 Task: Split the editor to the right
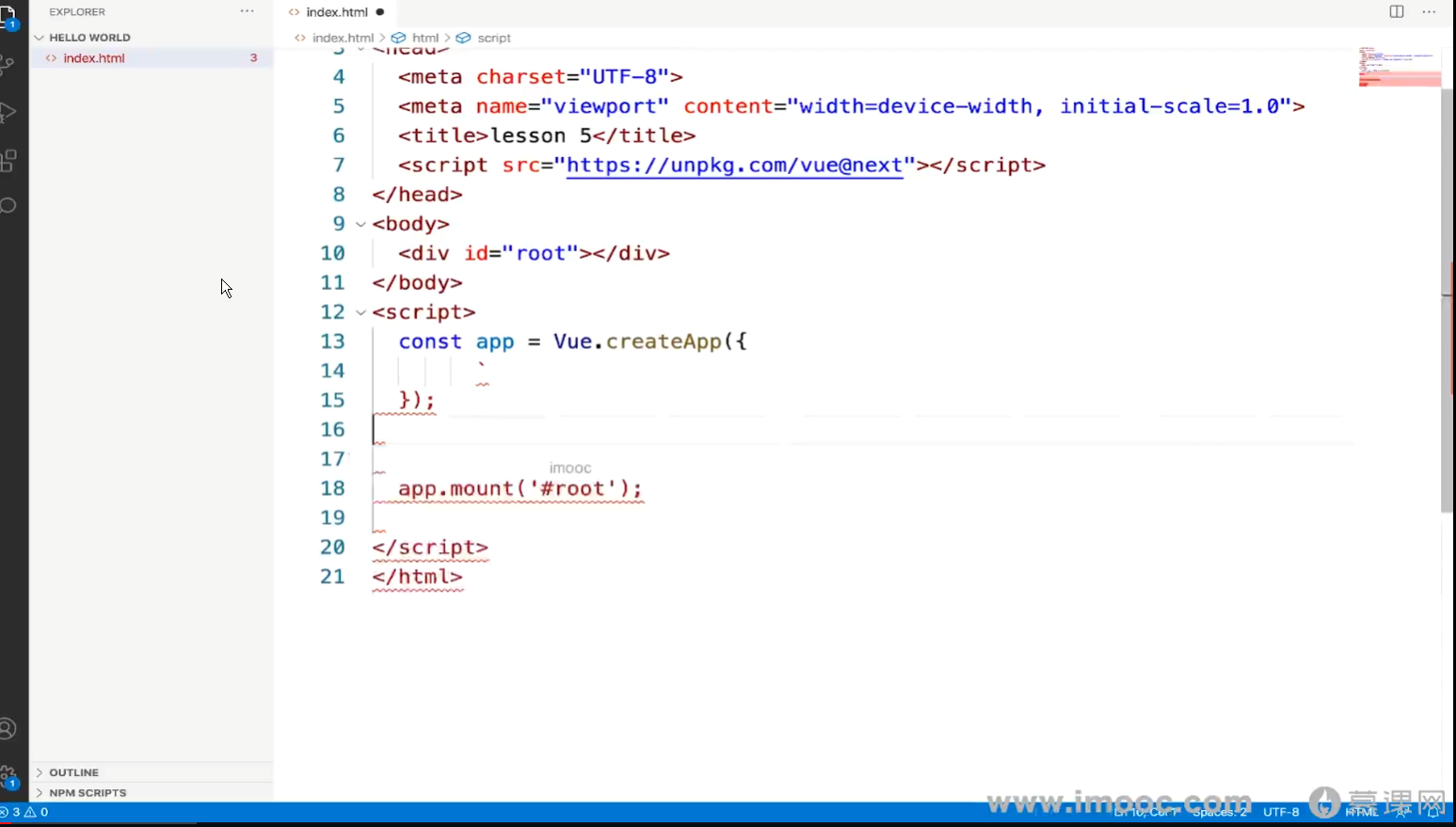1397,11
